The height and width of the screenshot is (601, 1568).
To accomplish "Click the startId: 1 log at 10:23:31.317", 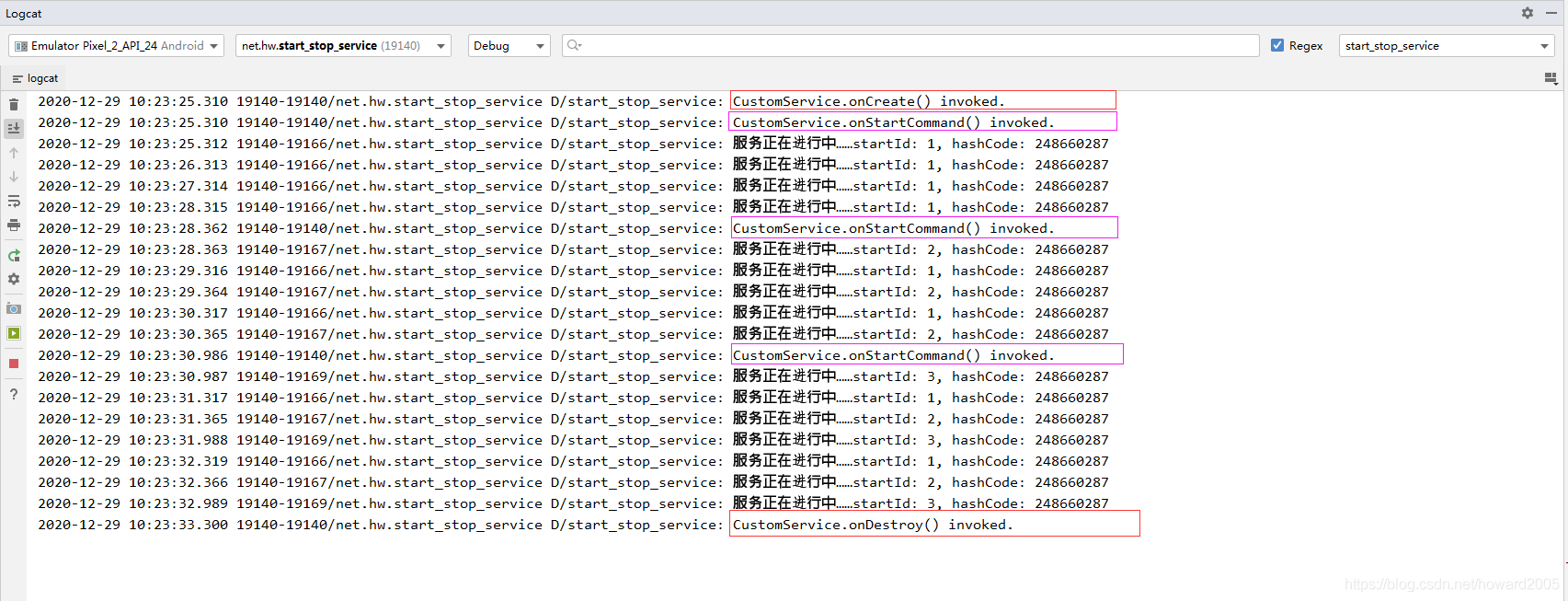I will point(921,398).
